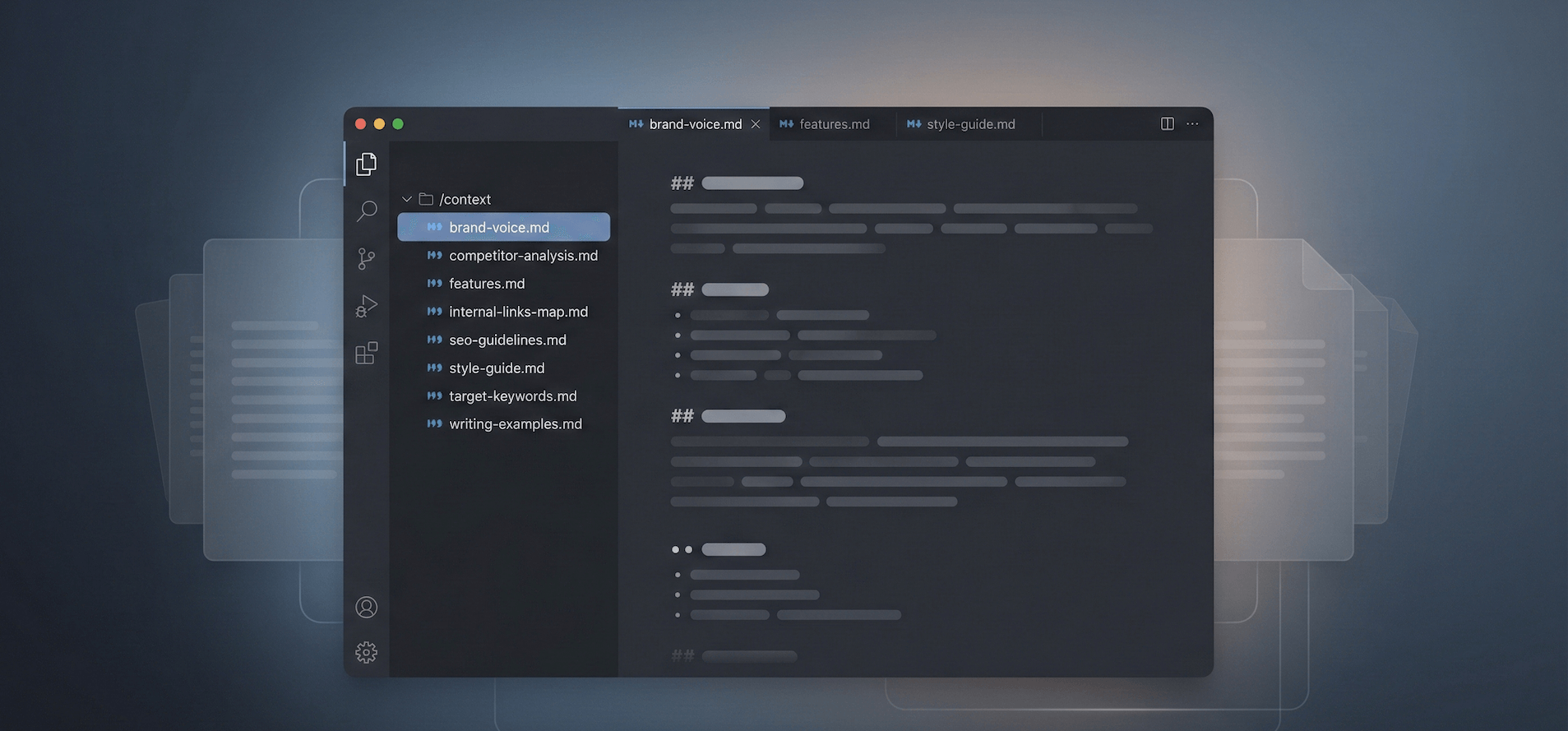The width and height of the screenshot is (1568, 731).
Task: Open target-keywords.md file
Action: click(x=512, y=396)
